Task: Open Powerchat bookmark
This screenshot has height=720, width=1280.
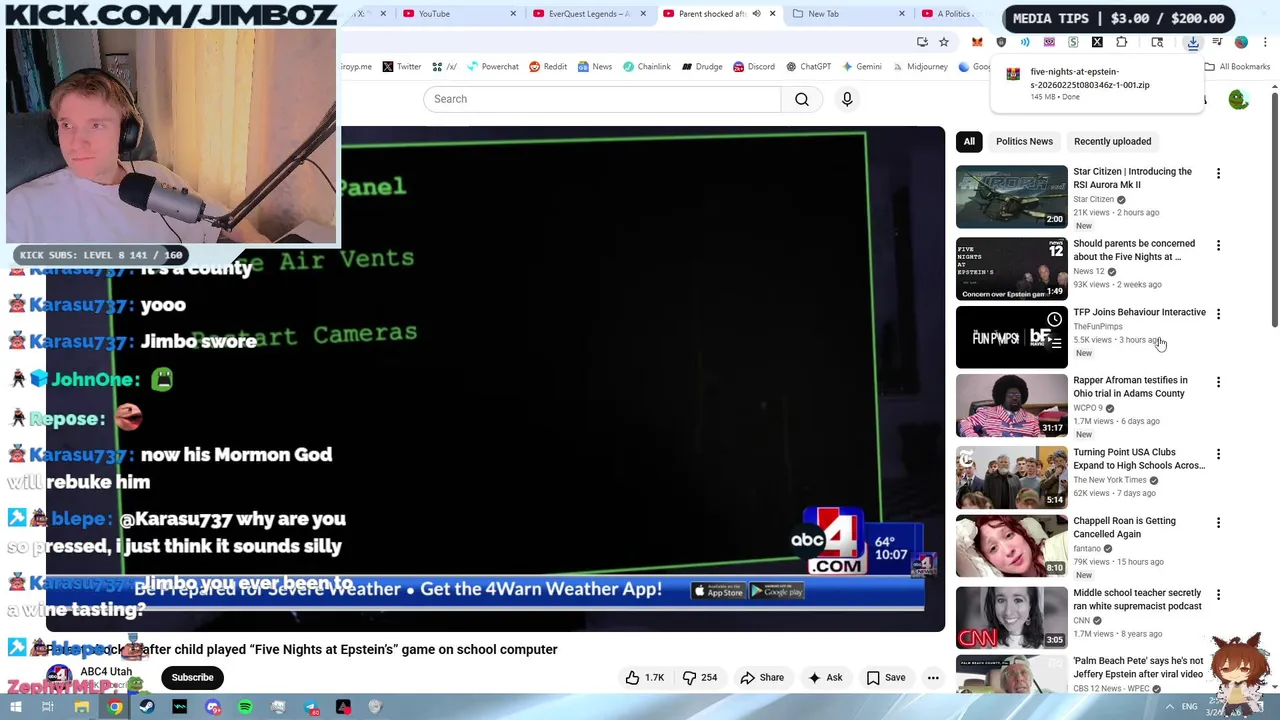Action: 492,67
